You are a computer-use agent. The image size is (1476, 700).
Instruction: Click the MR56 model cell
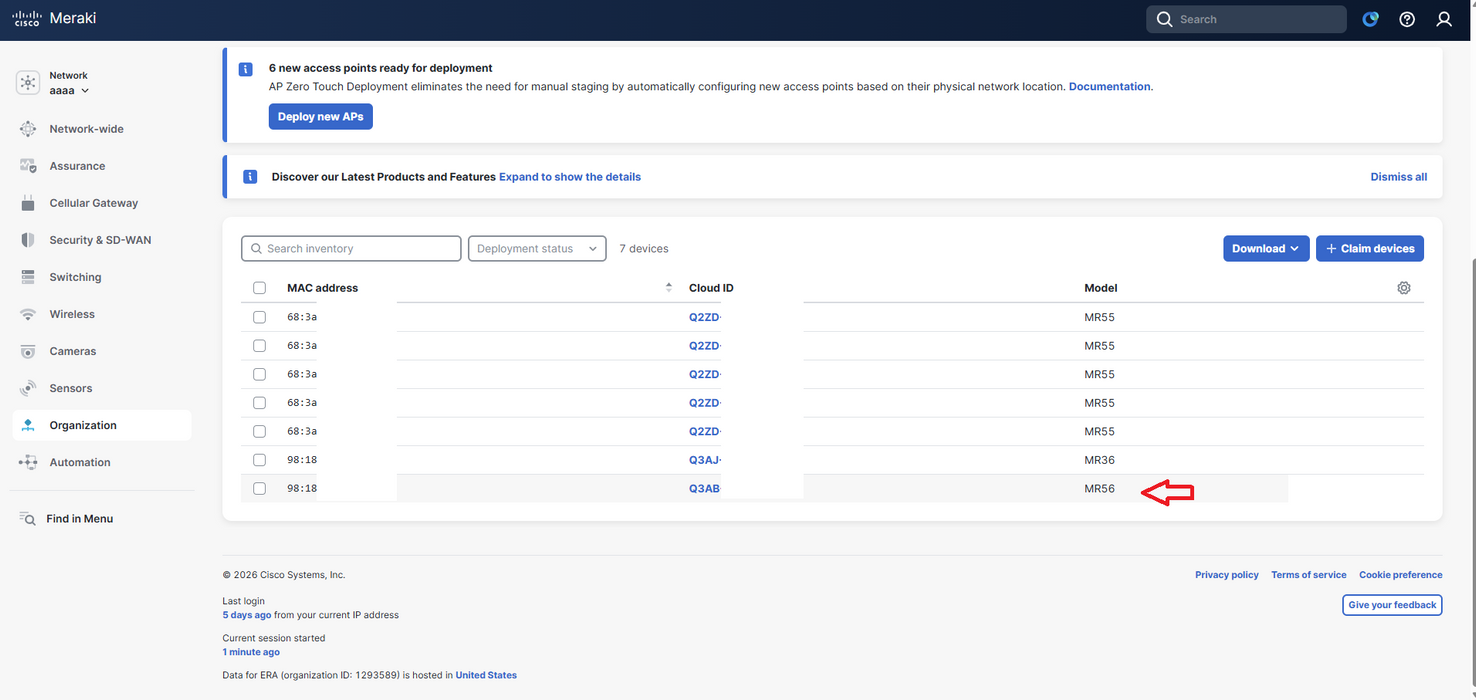coord(1099,489)
